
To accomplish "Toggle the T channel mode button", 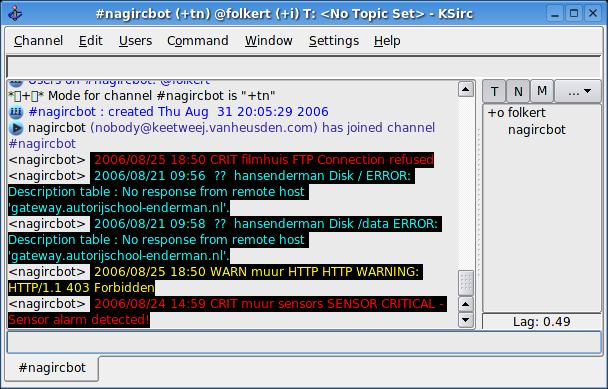I will (x=494, y=92).
